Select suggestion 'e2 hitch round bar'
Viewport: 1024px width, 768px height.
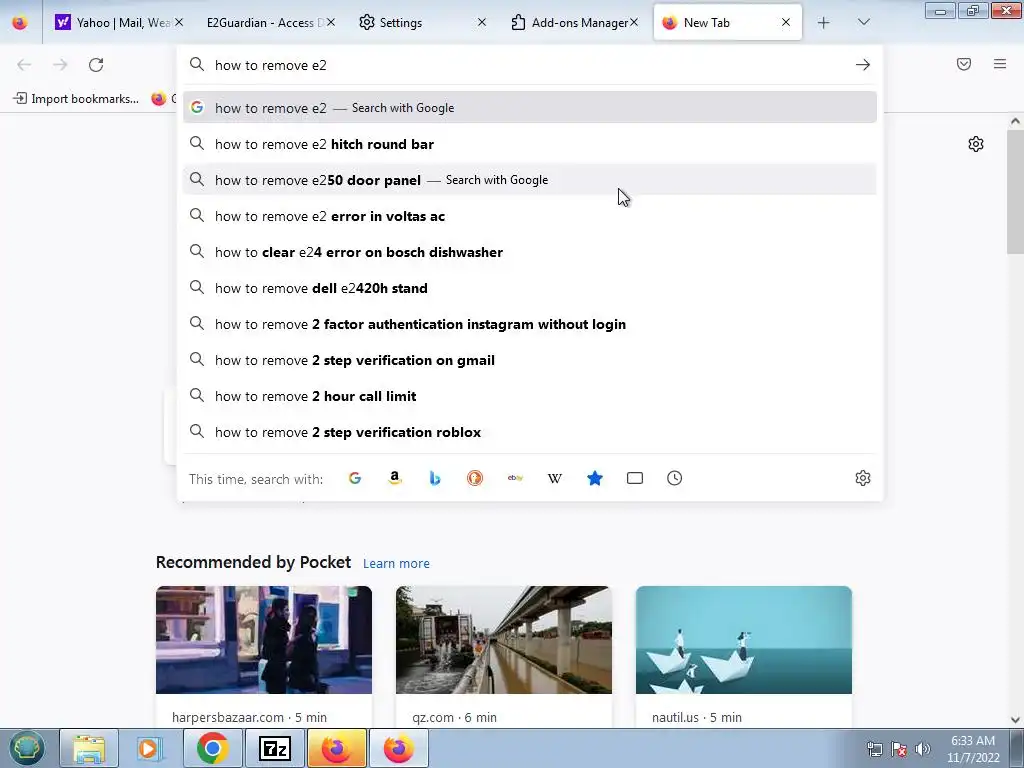[x=530, y=144]
